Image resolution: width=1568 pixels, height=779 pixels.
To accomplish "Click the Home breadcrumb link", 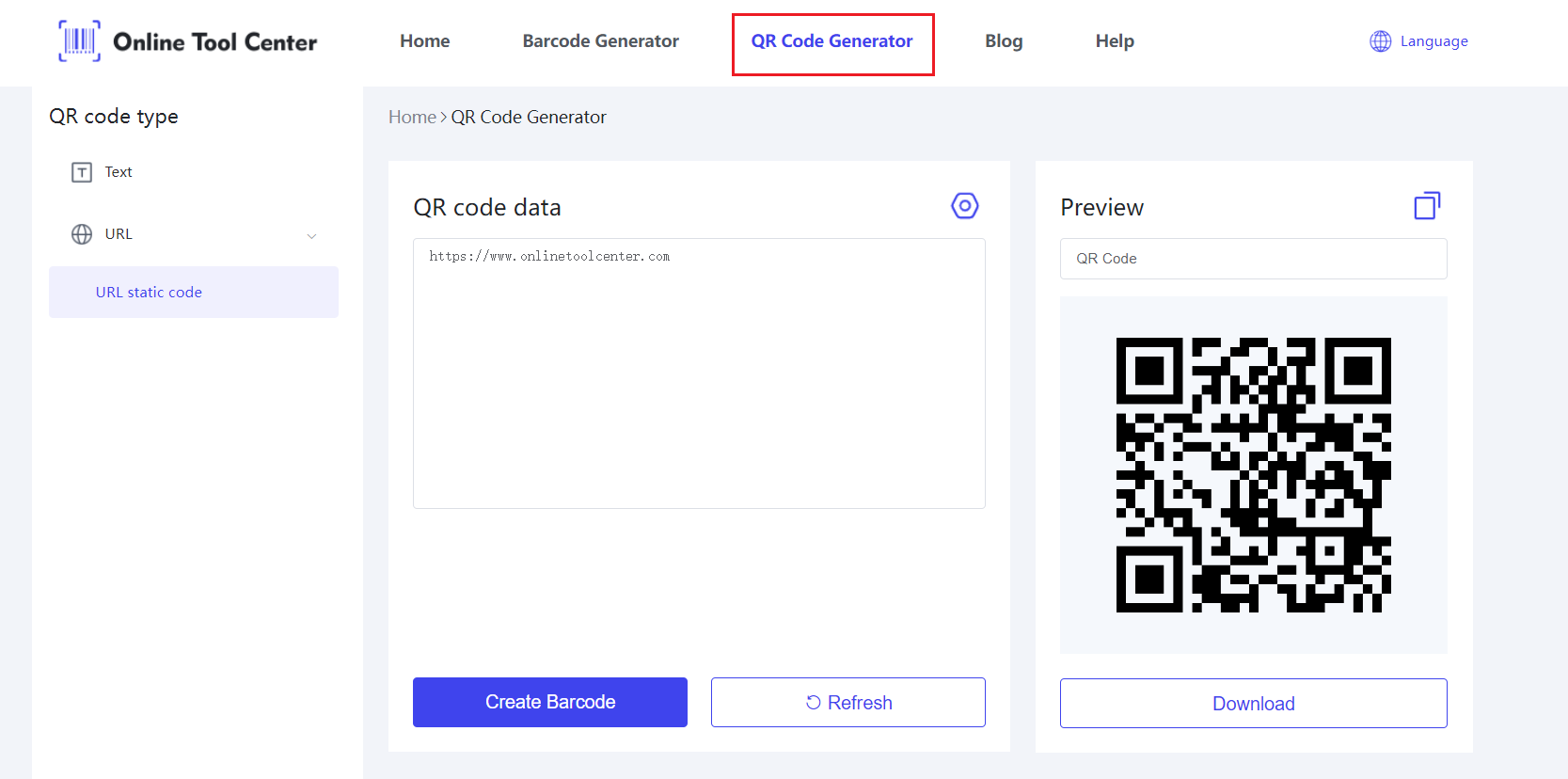I will [412, 118].
